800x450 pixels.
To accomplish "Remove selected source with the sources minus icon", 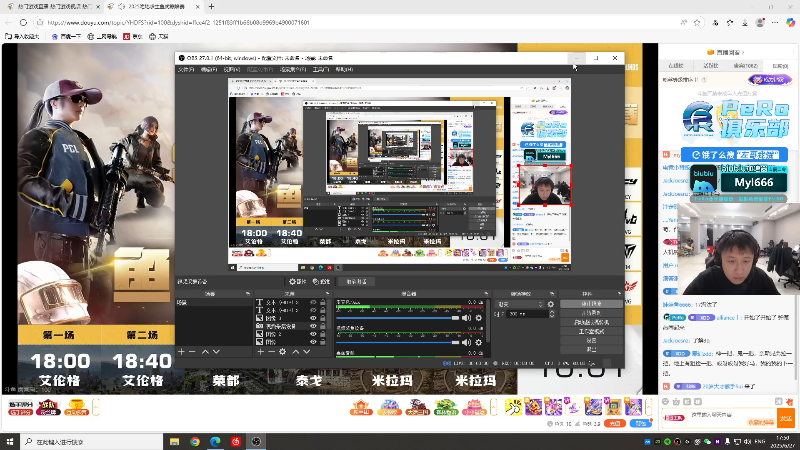I will [x=271, y=352].
